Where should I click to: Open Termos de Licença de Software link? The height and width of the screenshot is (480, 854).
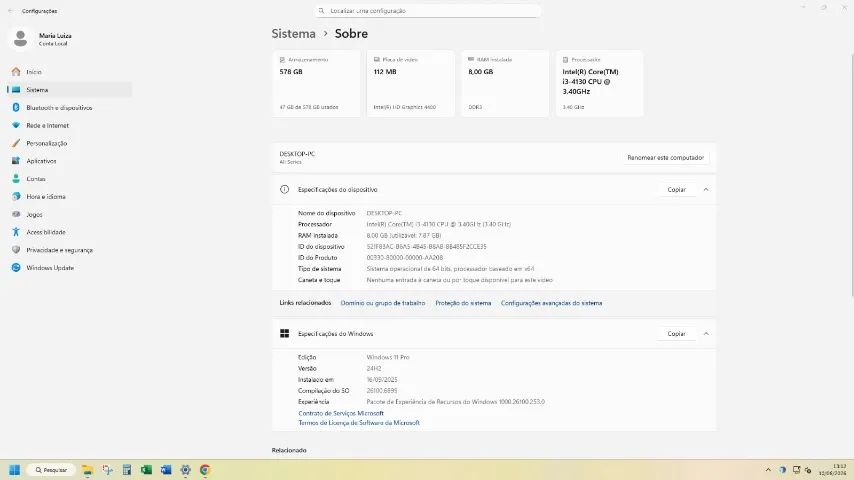(x=359, y=423)
